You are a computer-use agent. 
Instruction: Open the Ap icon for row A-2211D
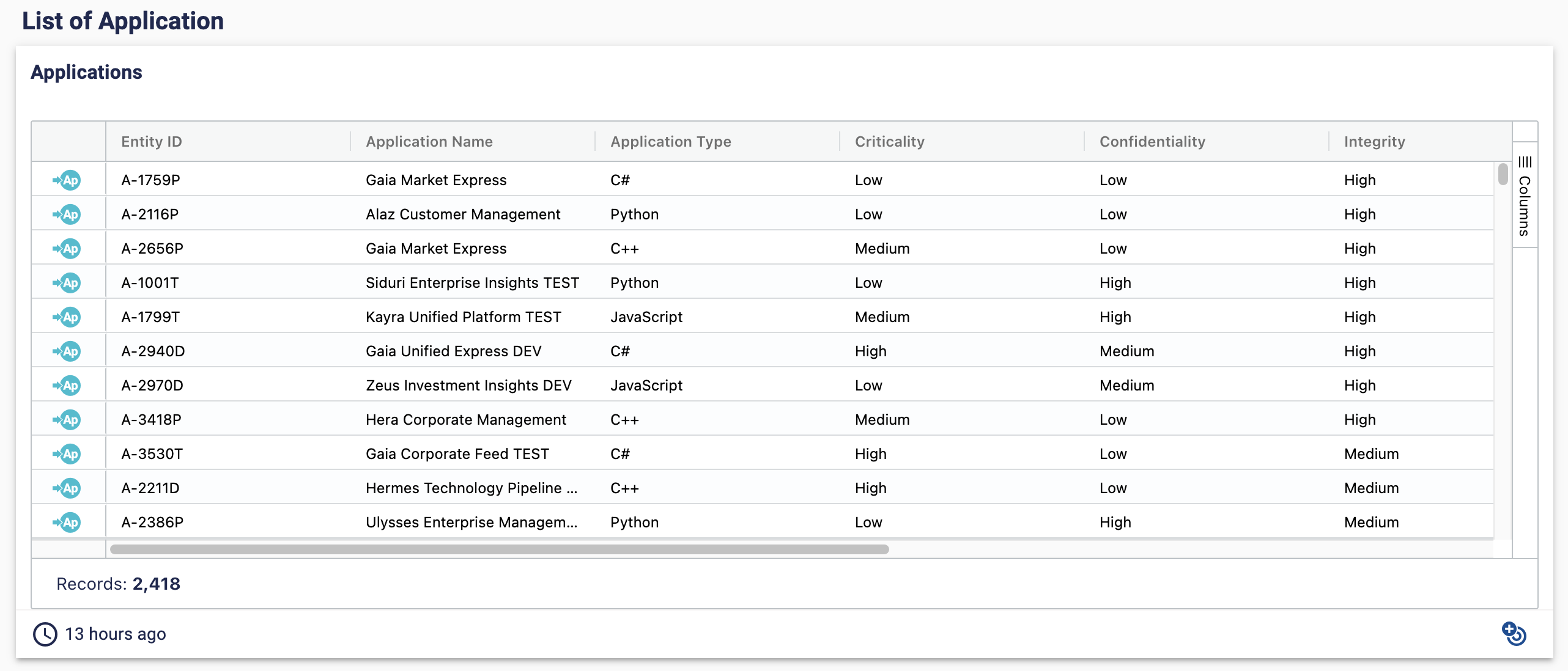(x=67, y=488)
